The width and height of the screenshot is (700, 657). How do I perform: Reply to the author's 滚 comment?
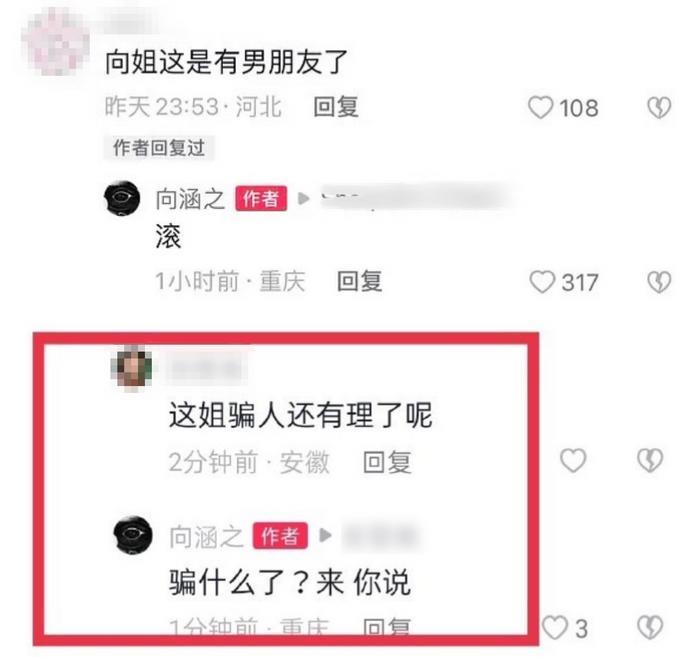[359, 281]
